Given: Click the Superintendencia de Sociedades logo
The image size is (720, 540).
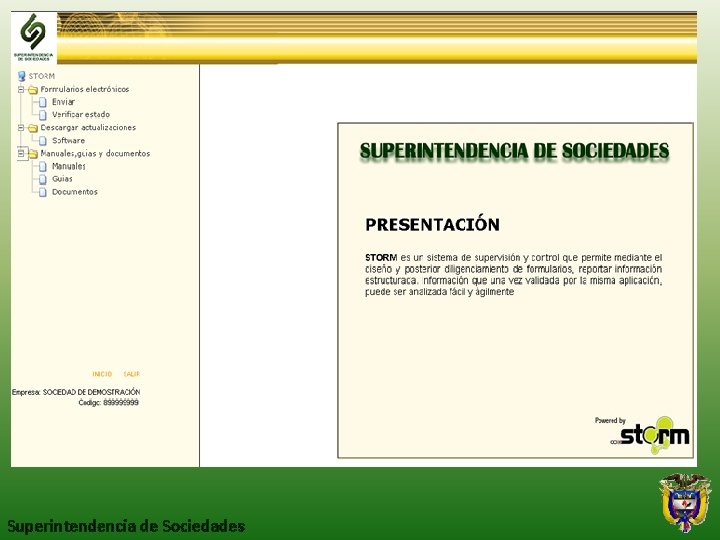Looking at the screenshot, I should click(34, 37).
